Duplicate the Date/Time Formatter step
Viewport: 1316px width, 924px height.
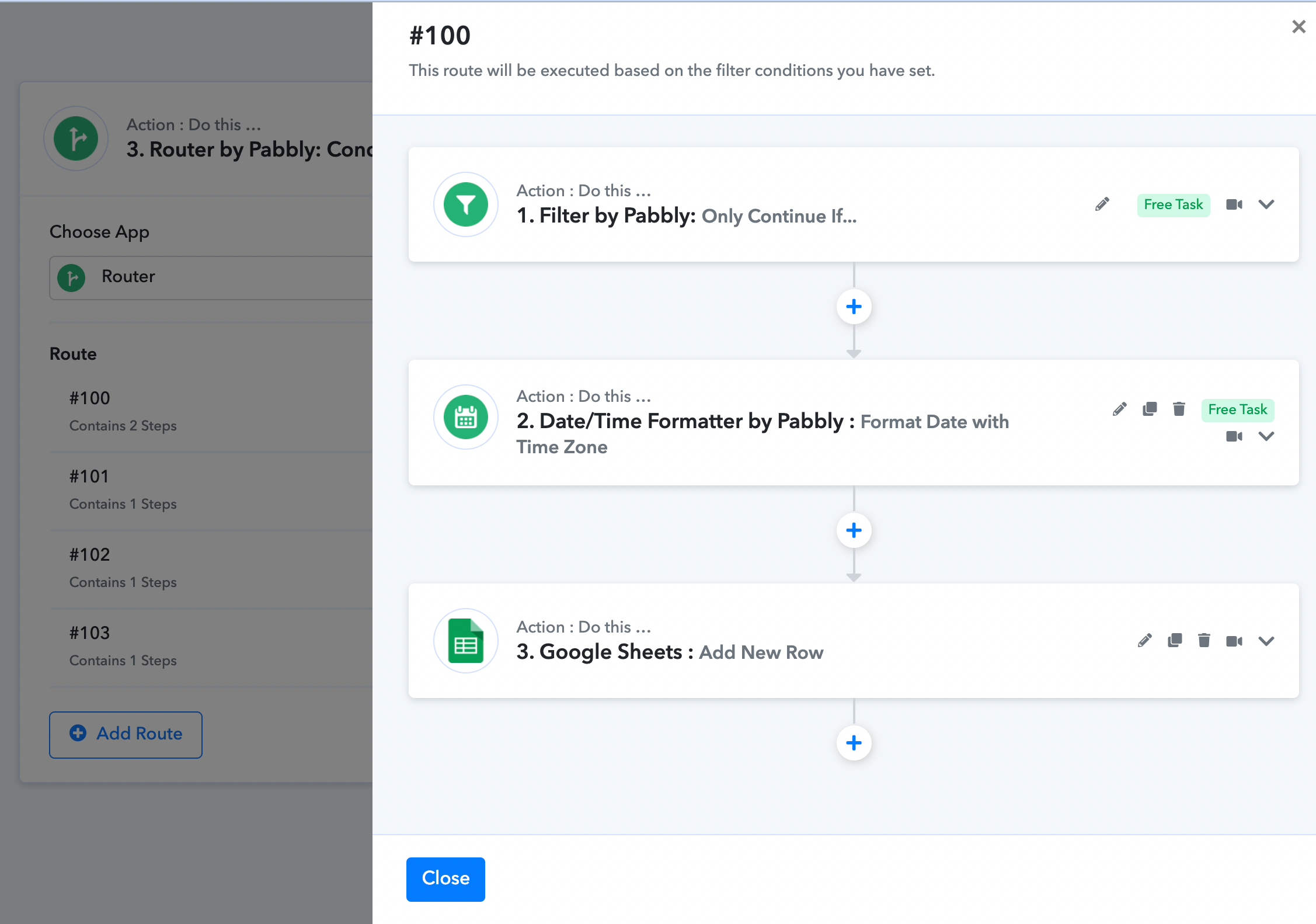tap(1149, 409)
